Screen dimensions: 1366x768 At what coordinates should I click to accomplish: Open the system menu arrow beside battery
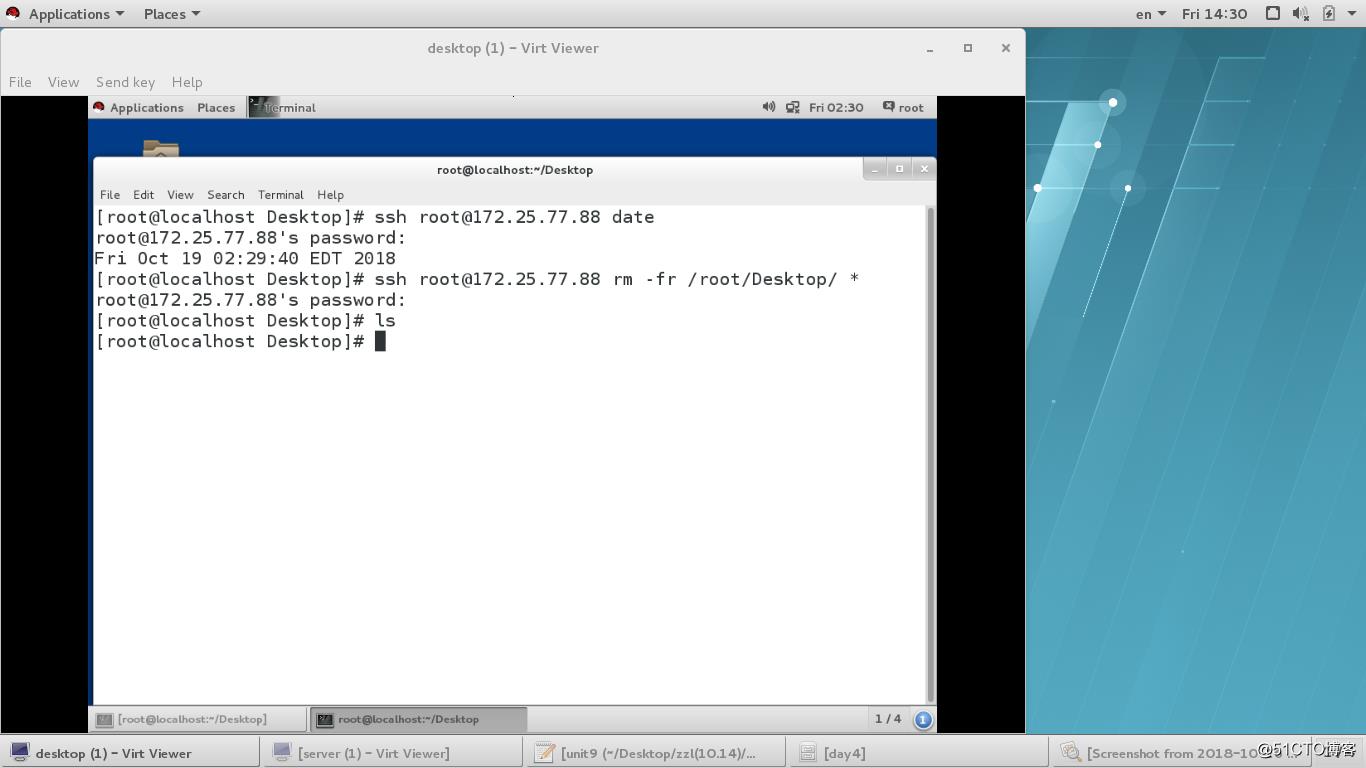[x=1352, y=14]
